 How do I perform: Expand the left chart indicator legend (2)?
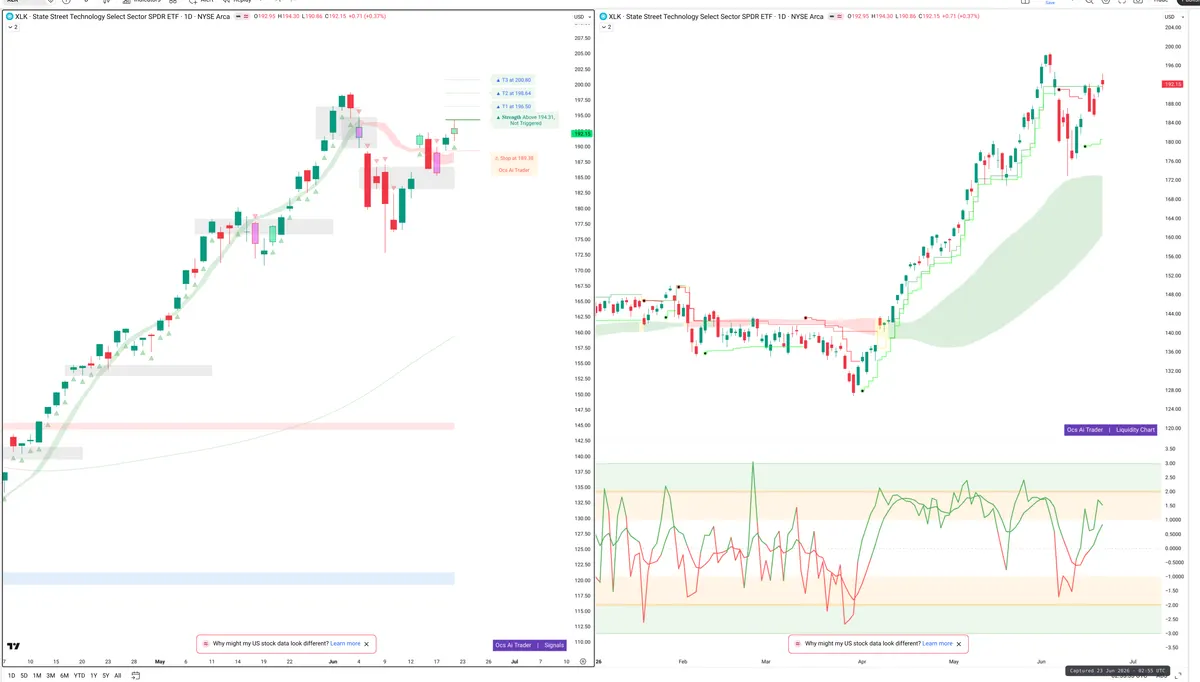click(x=13, y=27)
